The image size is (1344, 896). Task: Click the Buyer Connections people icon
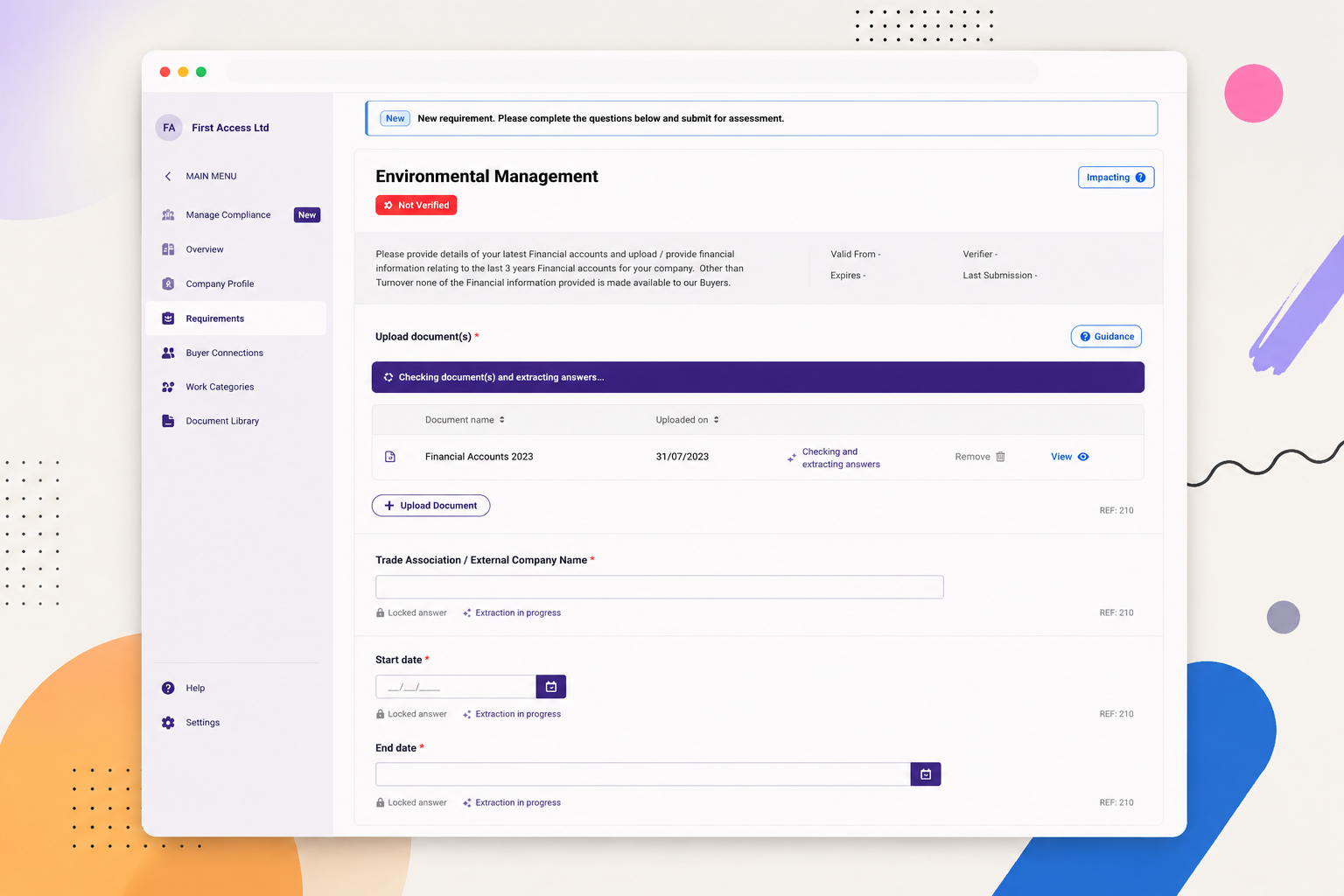168,353
